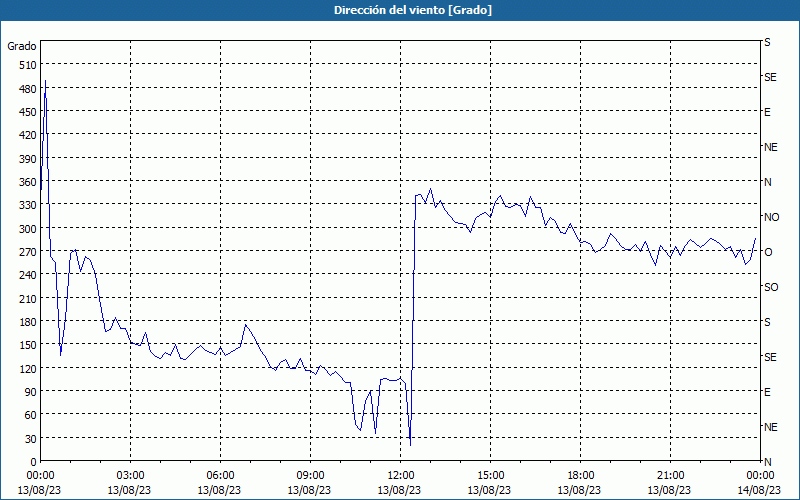Click the 'N' compass label on the 360 gridline
This screenshot has width=800, height=500.
pyautogui.click(x=767, y=182)
